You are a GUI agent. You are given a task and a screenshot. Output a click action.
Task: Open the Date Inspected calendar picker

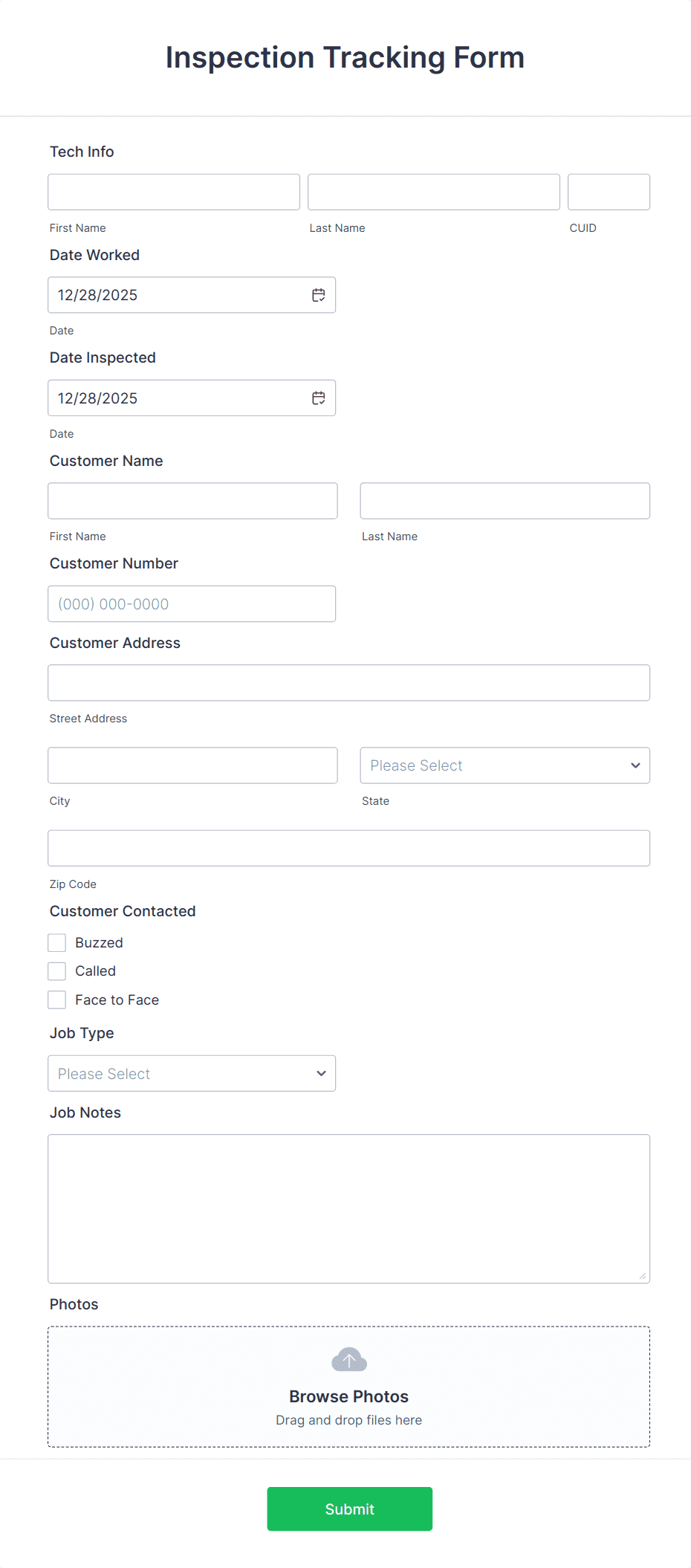318,398
